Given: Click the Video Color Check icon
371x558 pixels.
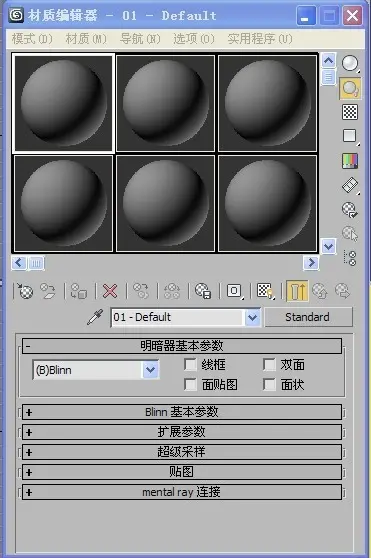Looking at the screenshot, I should [350, 160].
